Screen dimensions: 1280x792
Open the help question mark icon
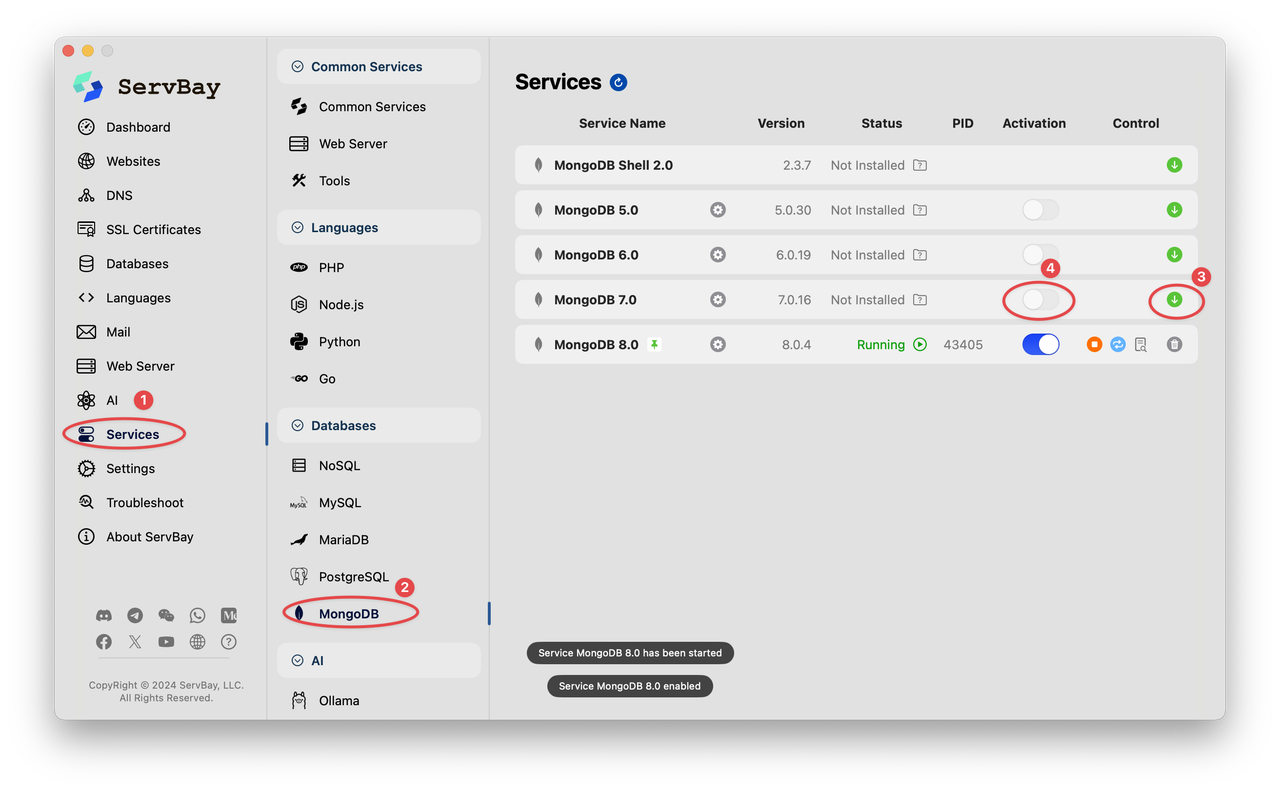pos(229,642)
